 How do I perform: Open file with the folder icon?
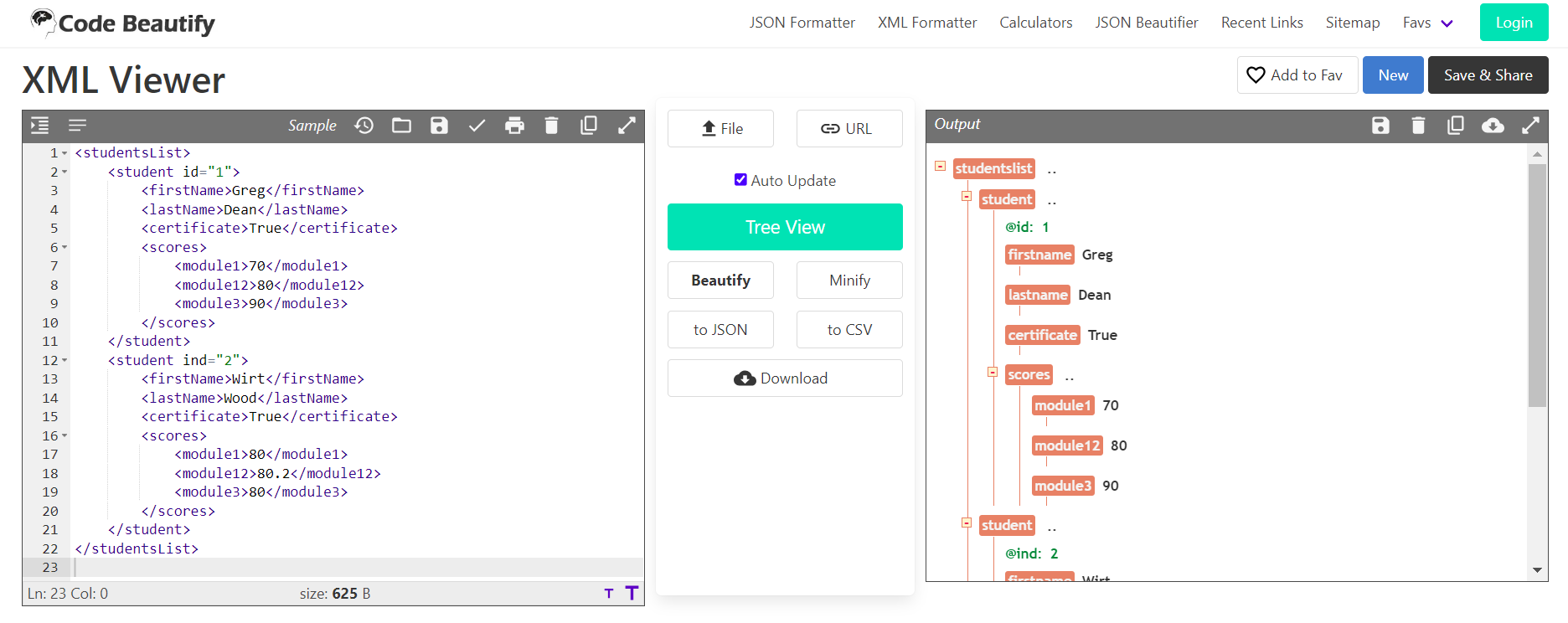[401, 126]
